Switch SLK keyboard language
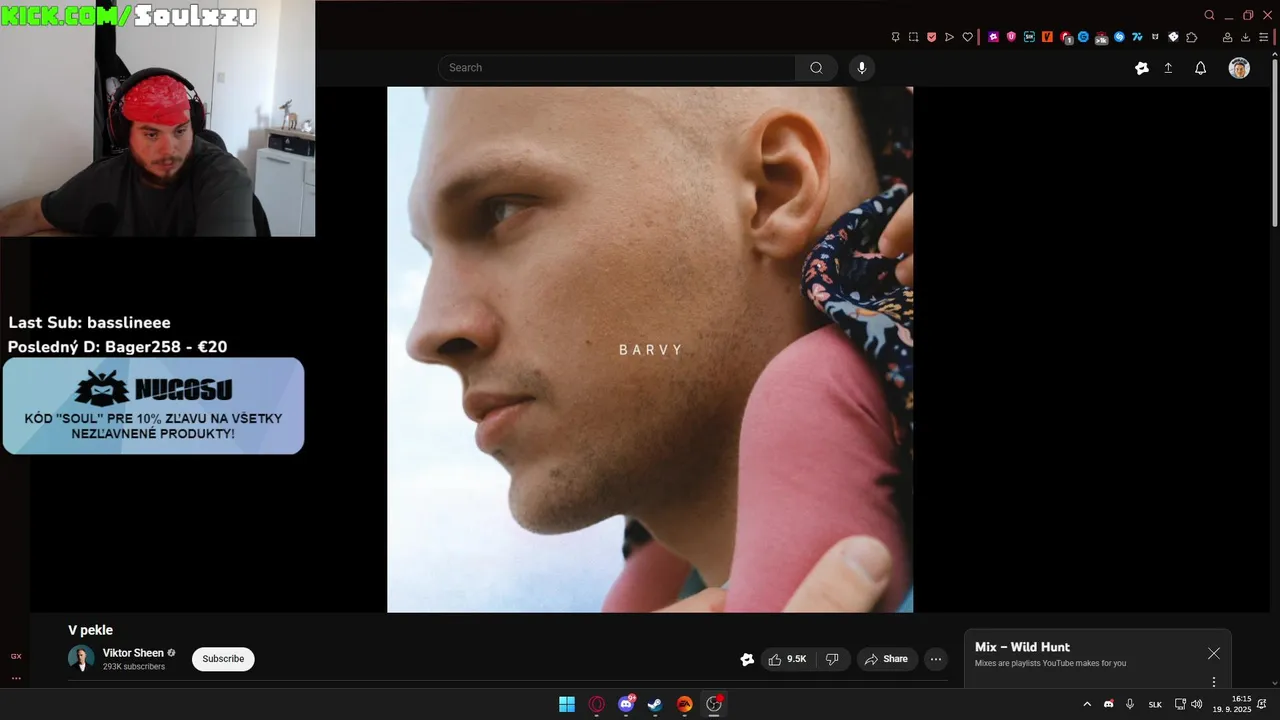Screen dimensions: 1280x720 1155,705
